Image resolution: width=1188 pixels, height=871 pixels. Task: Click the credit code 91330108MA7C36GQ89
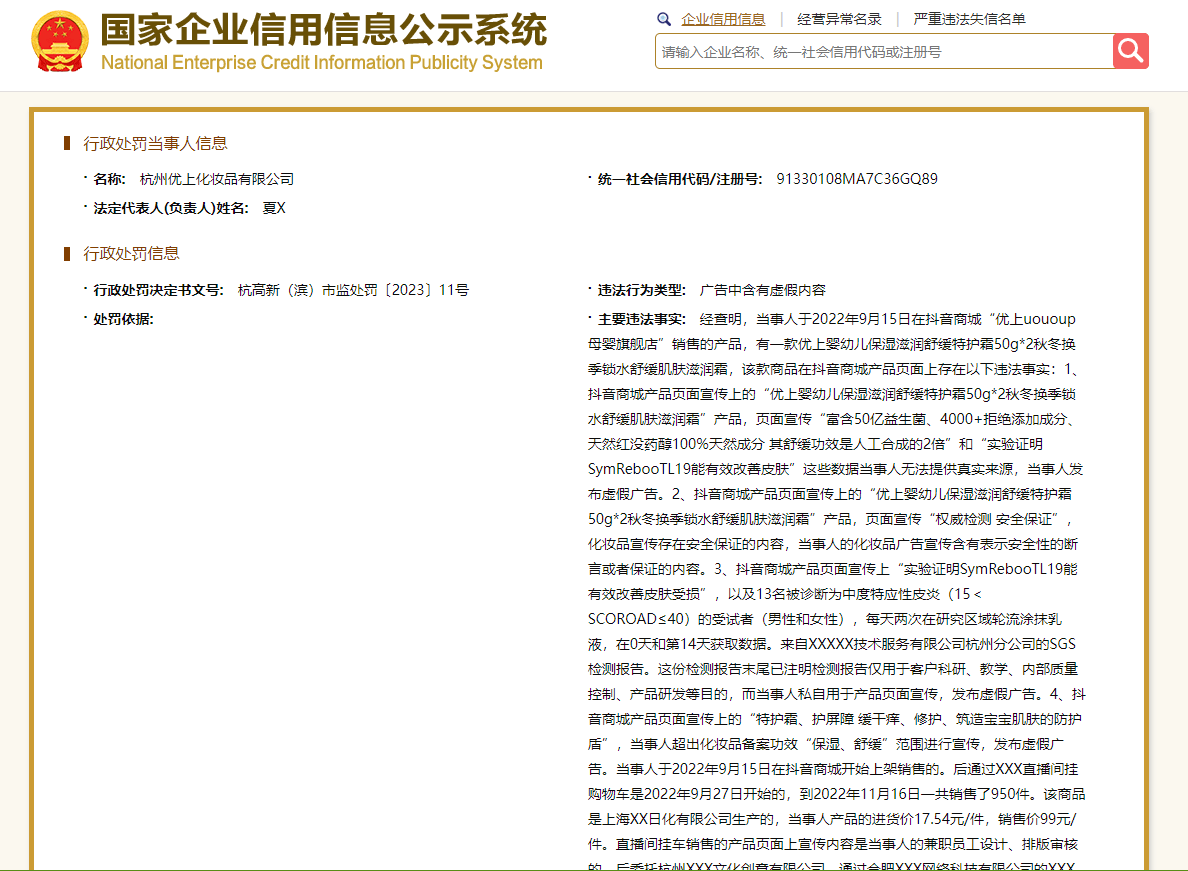click(x=857, y=179)
